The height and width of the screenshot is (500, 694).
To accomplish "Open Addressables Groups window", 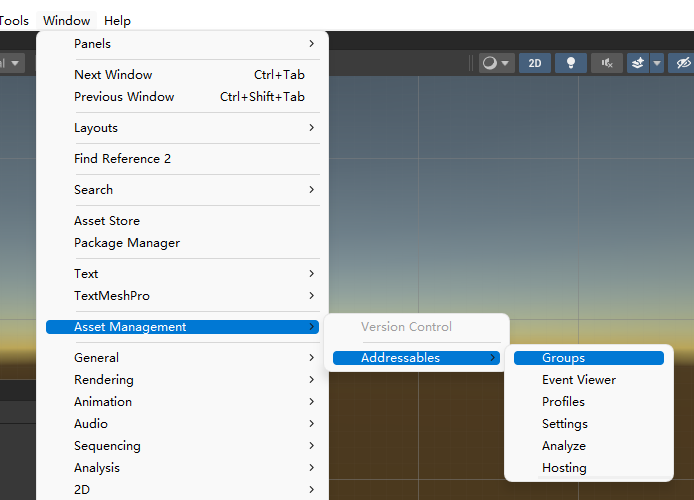I will click(589, 358).
